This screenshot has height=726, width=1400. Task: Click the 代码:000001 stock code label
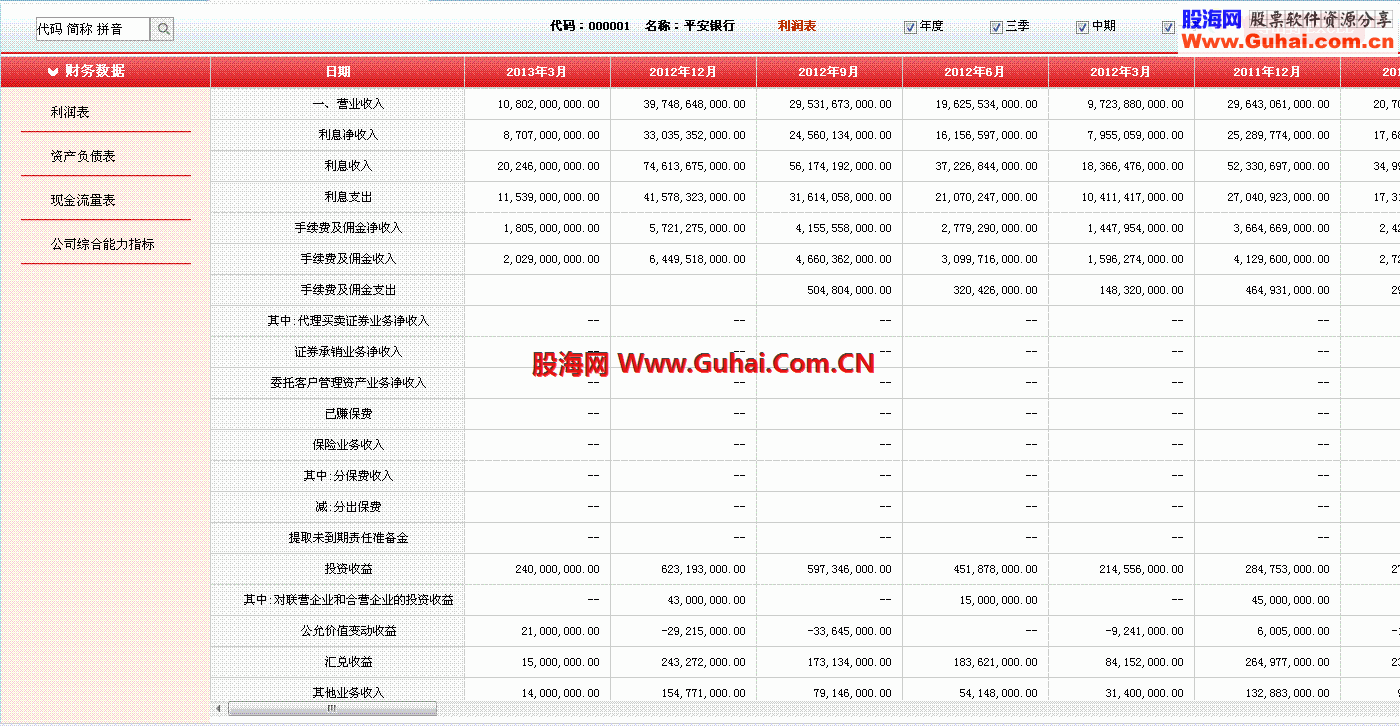pyautogui.click(x=590, y=26)
